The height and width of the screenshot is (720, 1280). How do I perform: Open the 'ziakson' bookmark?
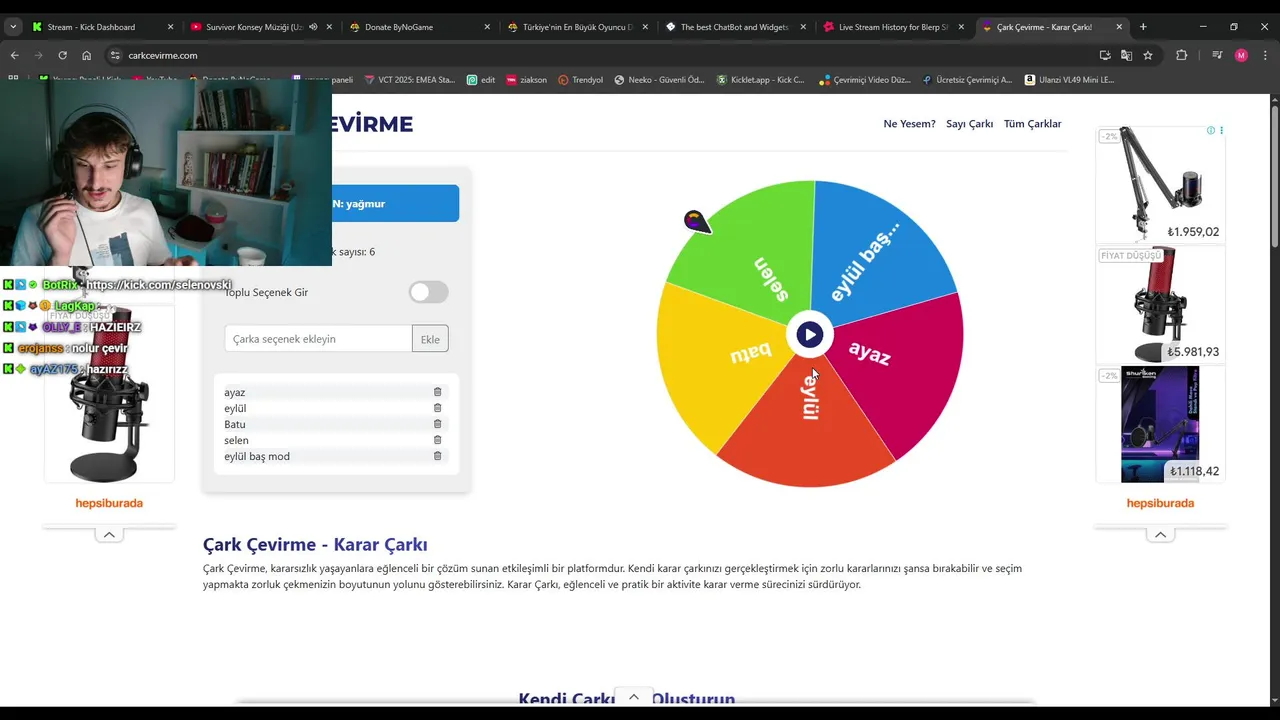[526, 80]
